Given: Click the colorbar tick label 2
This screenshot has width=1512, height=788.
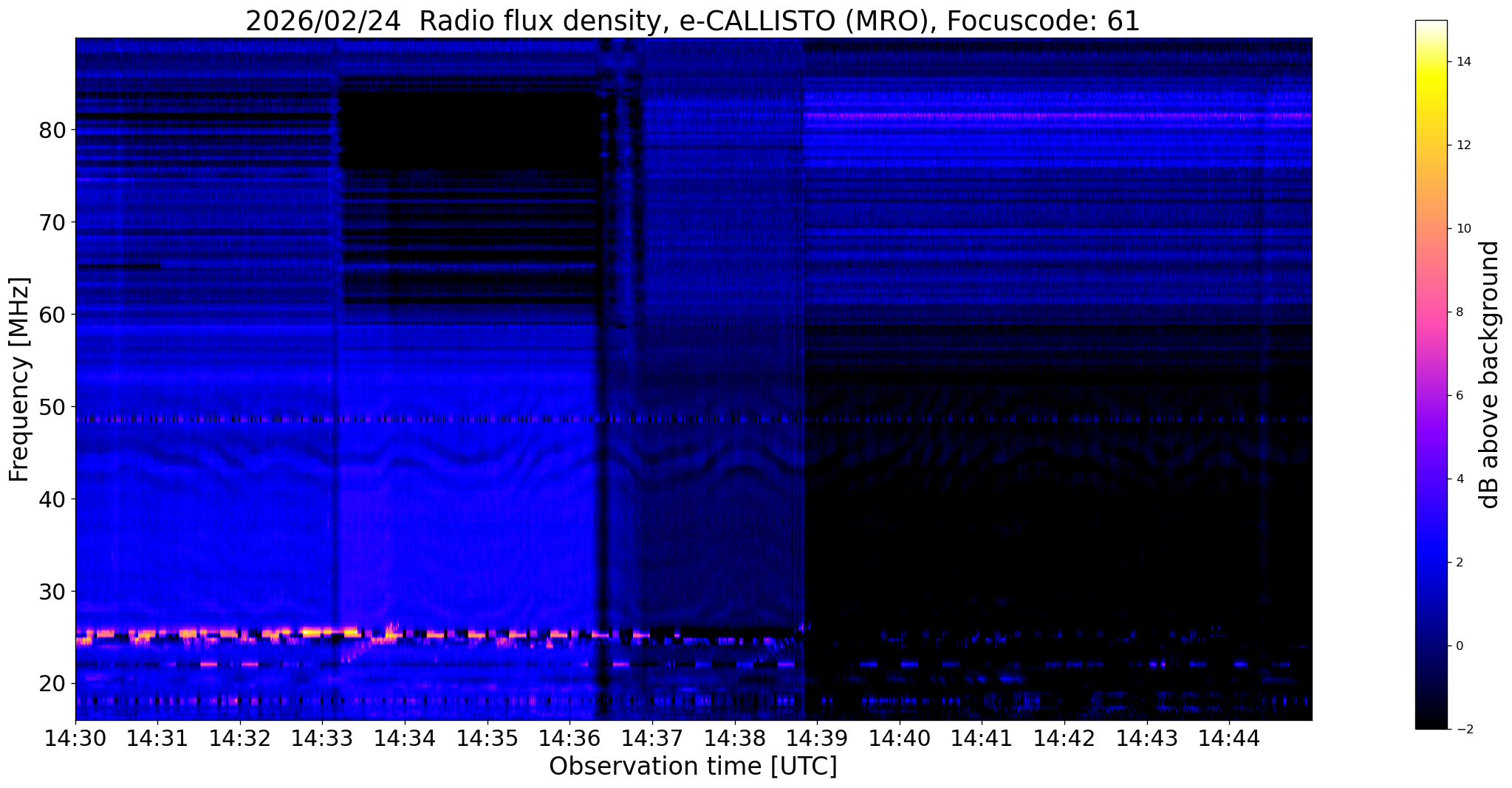Looking at the screenshot, I should pyautogui.click(x=1459, y=563).
